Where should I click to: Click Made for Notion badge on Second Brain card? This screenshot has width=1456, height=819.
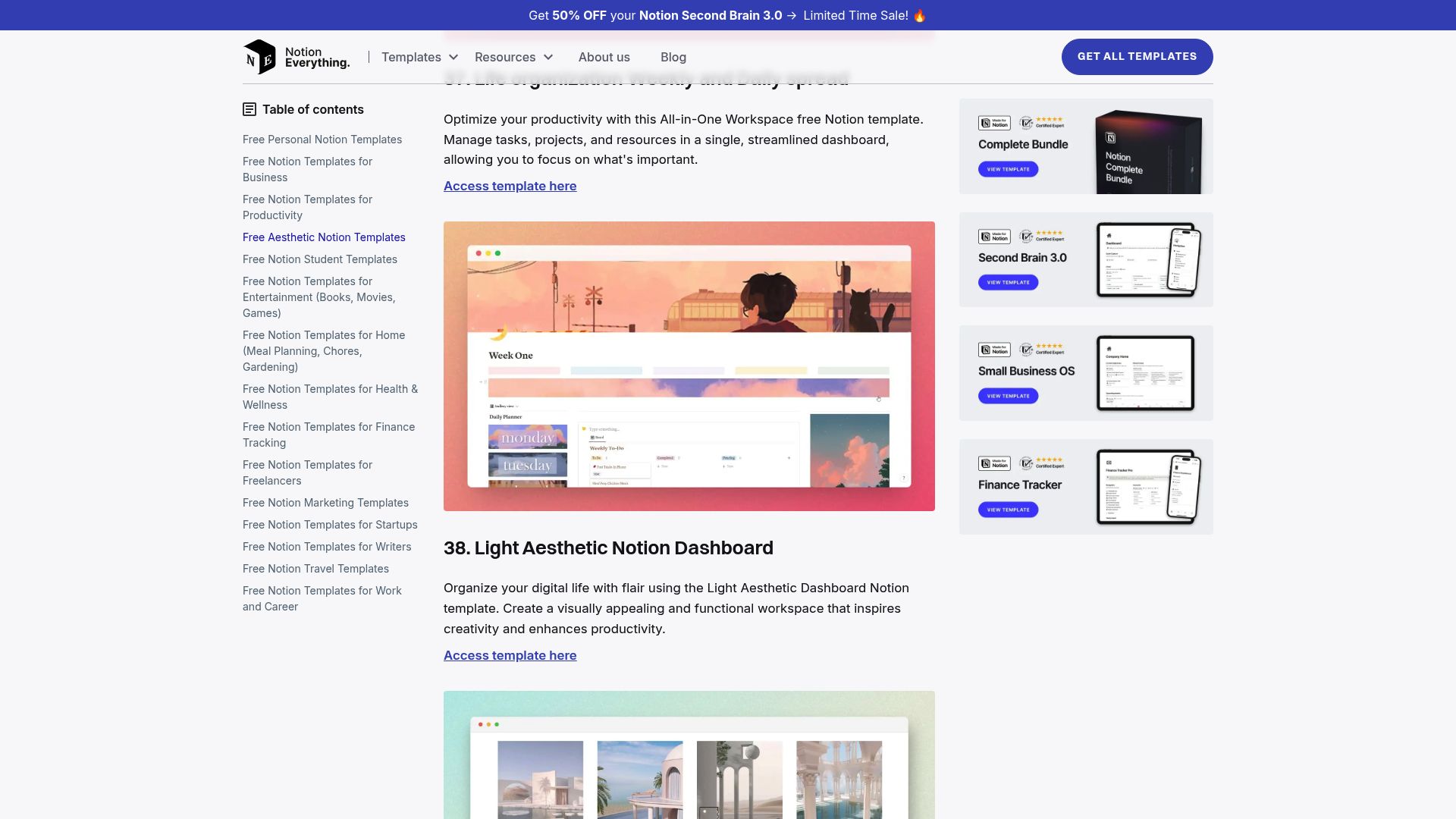click(x=994, y=237)
